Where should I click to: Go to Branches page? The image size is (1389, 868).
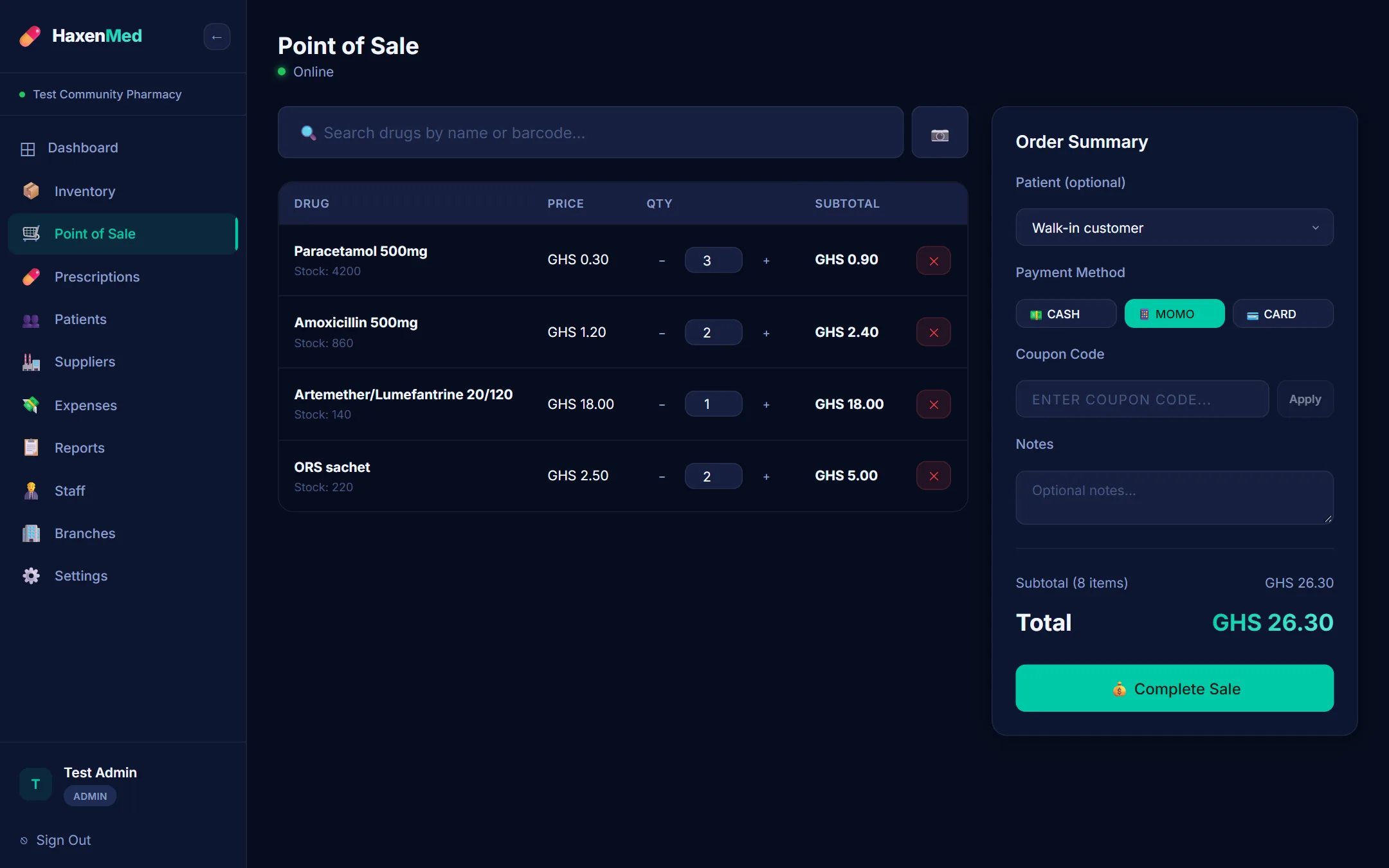click(x=123, y=533)
